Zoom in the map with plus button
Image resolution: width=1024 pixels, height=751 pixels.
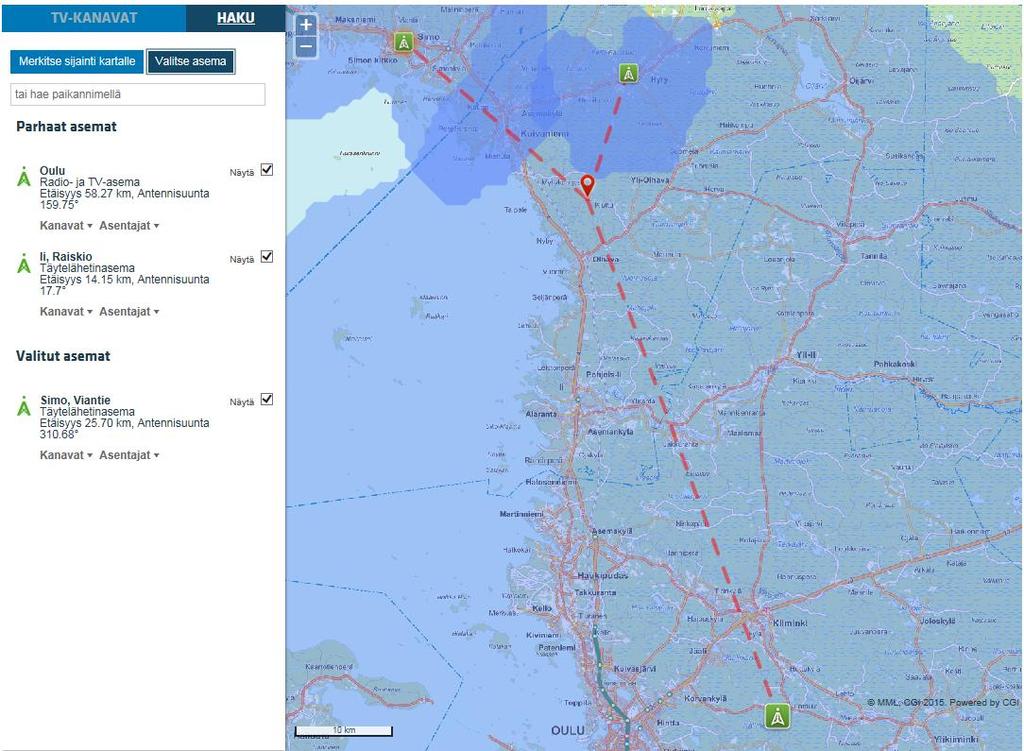[x=306, y=25]
